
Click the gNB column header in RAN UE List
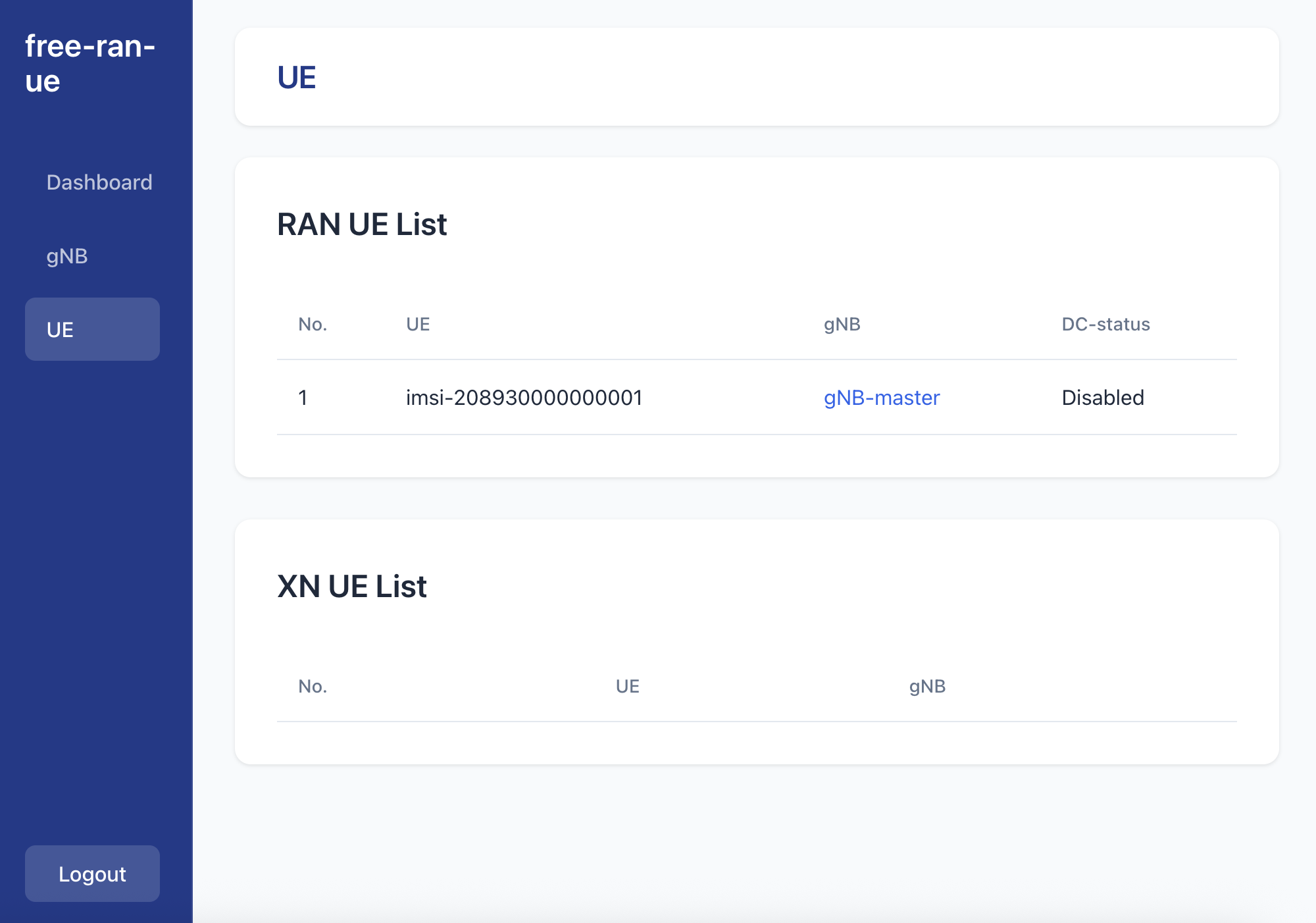click(x=842, y=324)
